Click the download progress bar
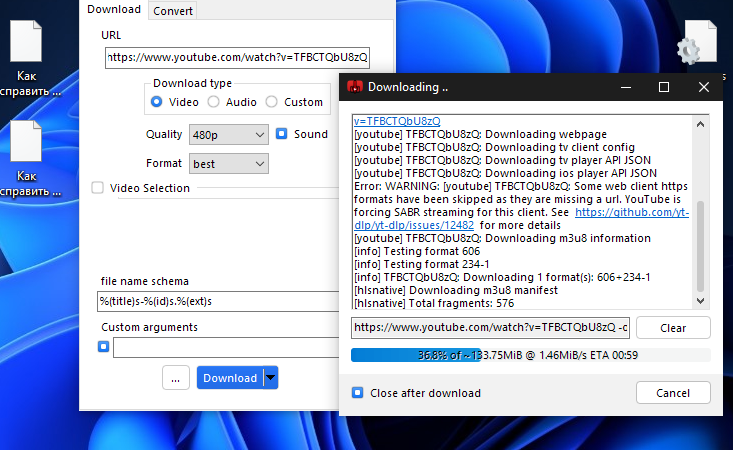Viewport: 733px width, 450px height. coord(531,355)
